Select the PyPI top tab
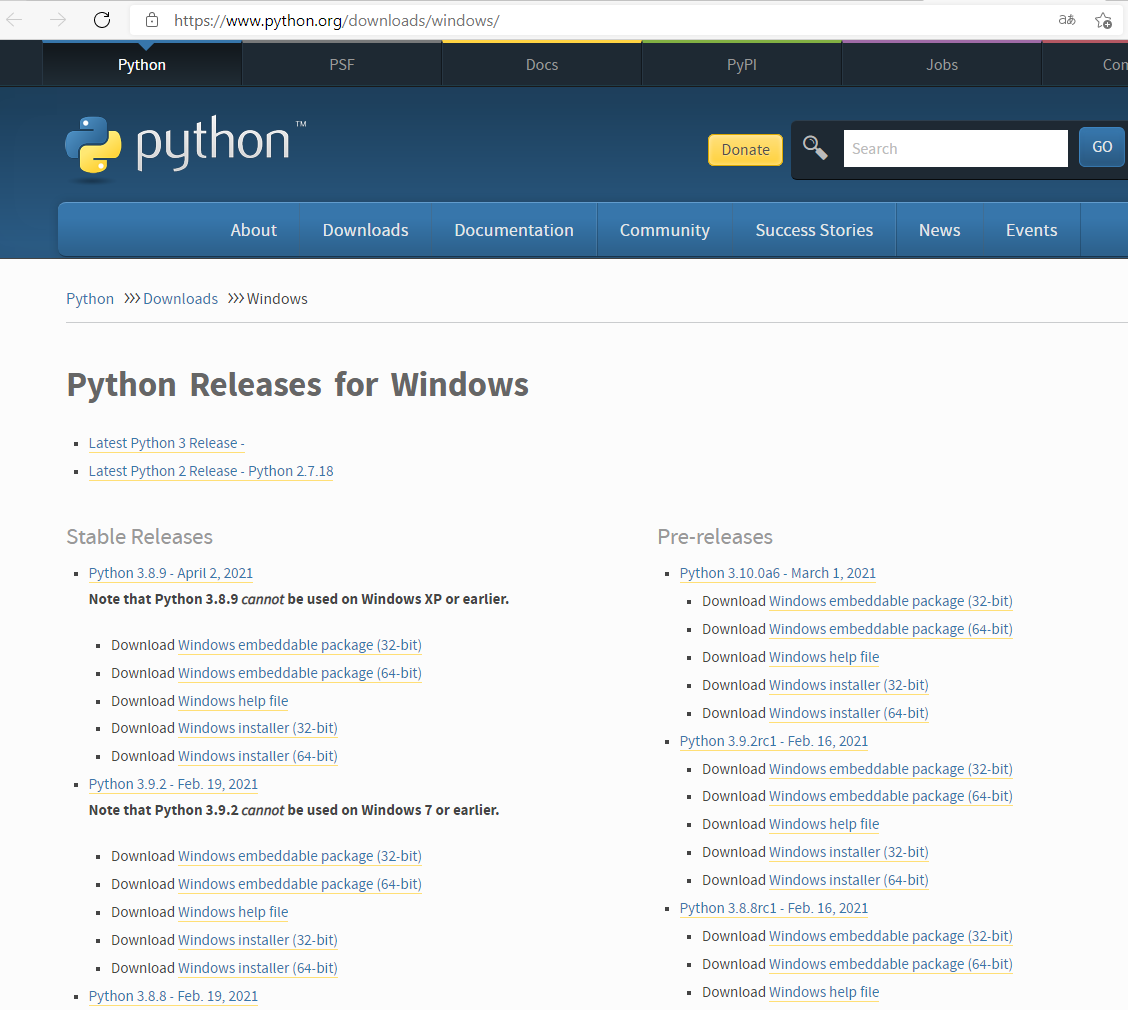 point(742,65)
